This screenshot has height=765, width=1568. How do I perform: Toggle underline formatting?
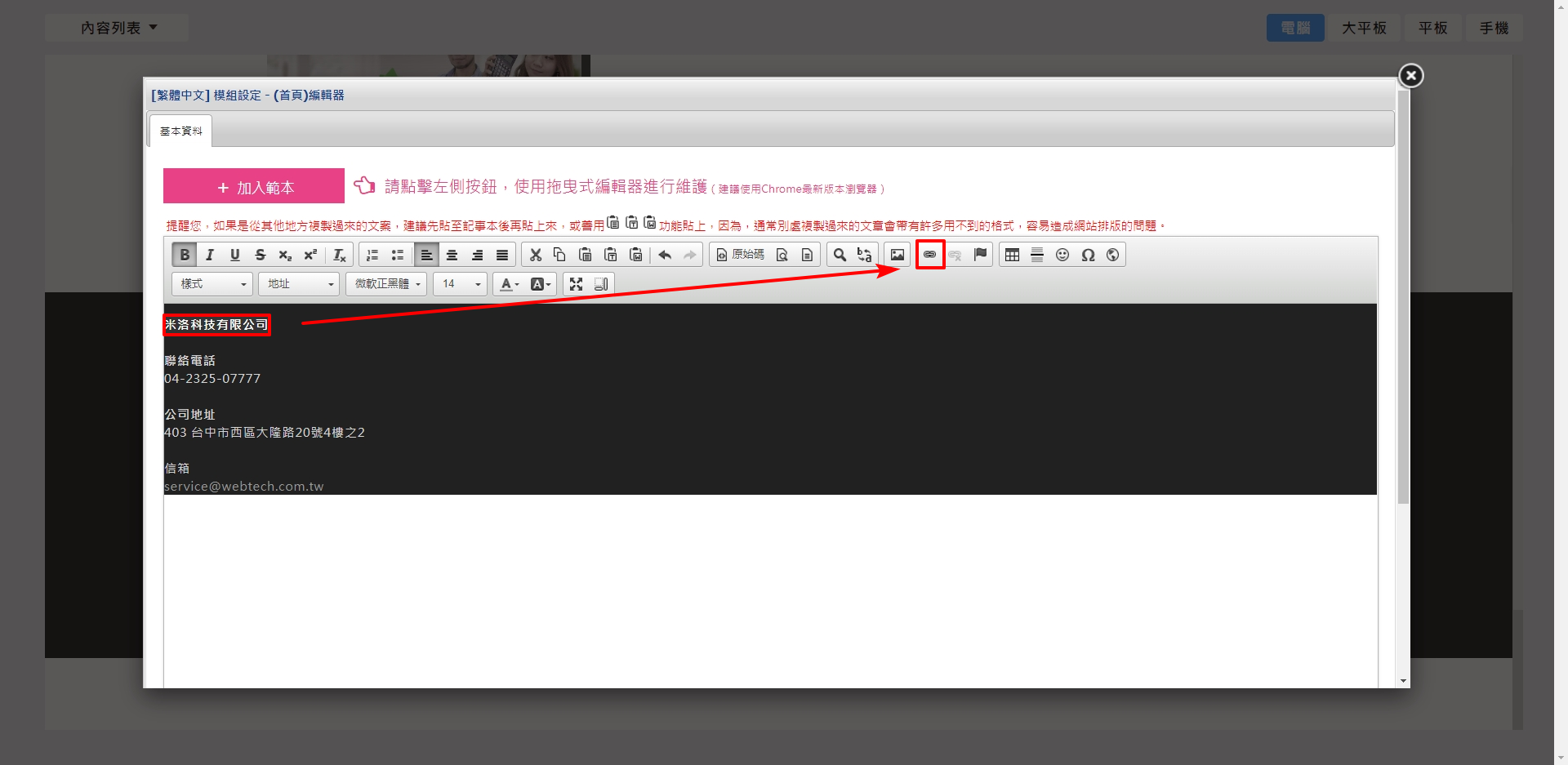coord(235,255)
